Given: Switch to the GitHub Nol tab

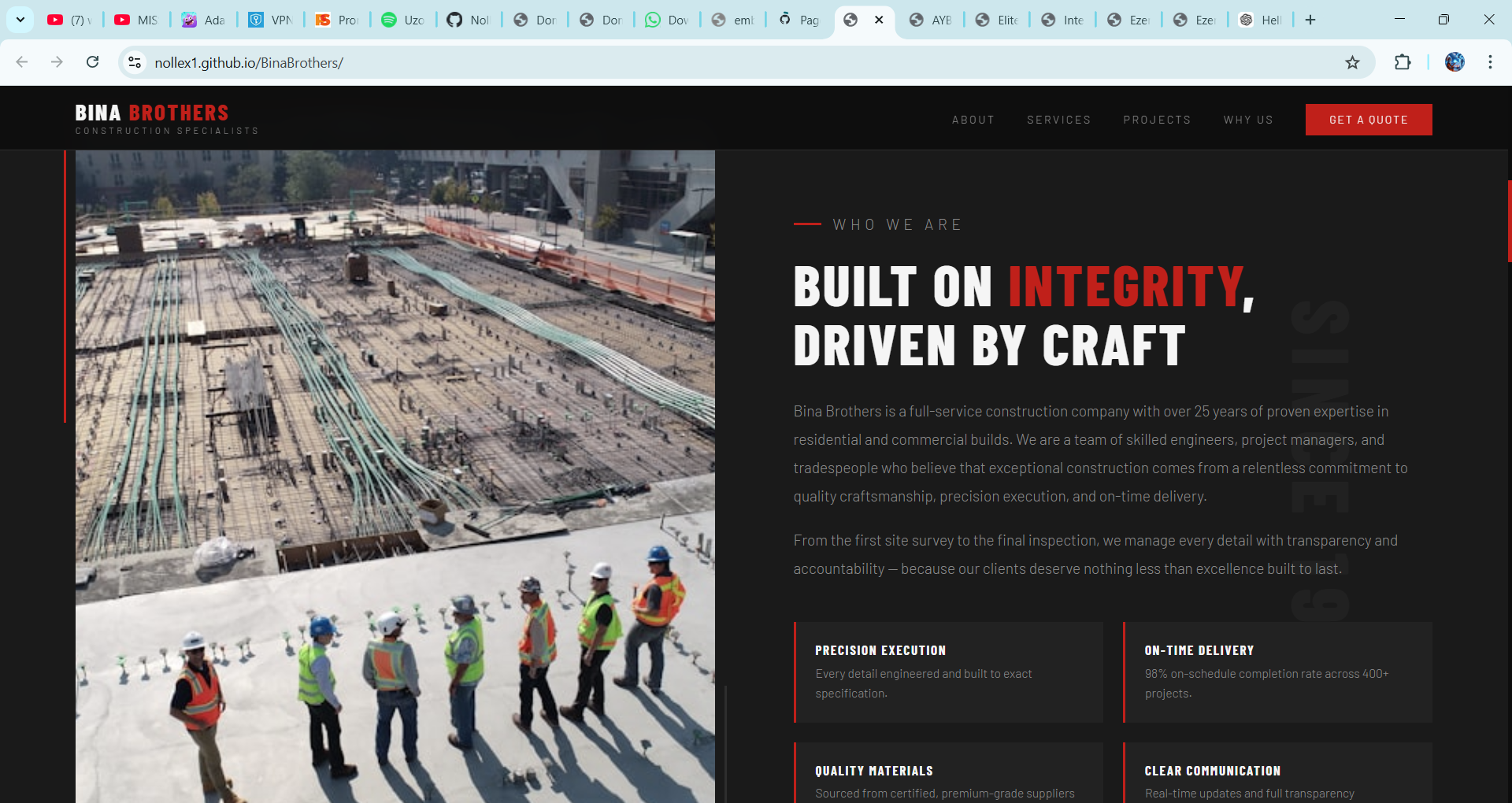Looking at the screenshot, I should click(468, 20).
